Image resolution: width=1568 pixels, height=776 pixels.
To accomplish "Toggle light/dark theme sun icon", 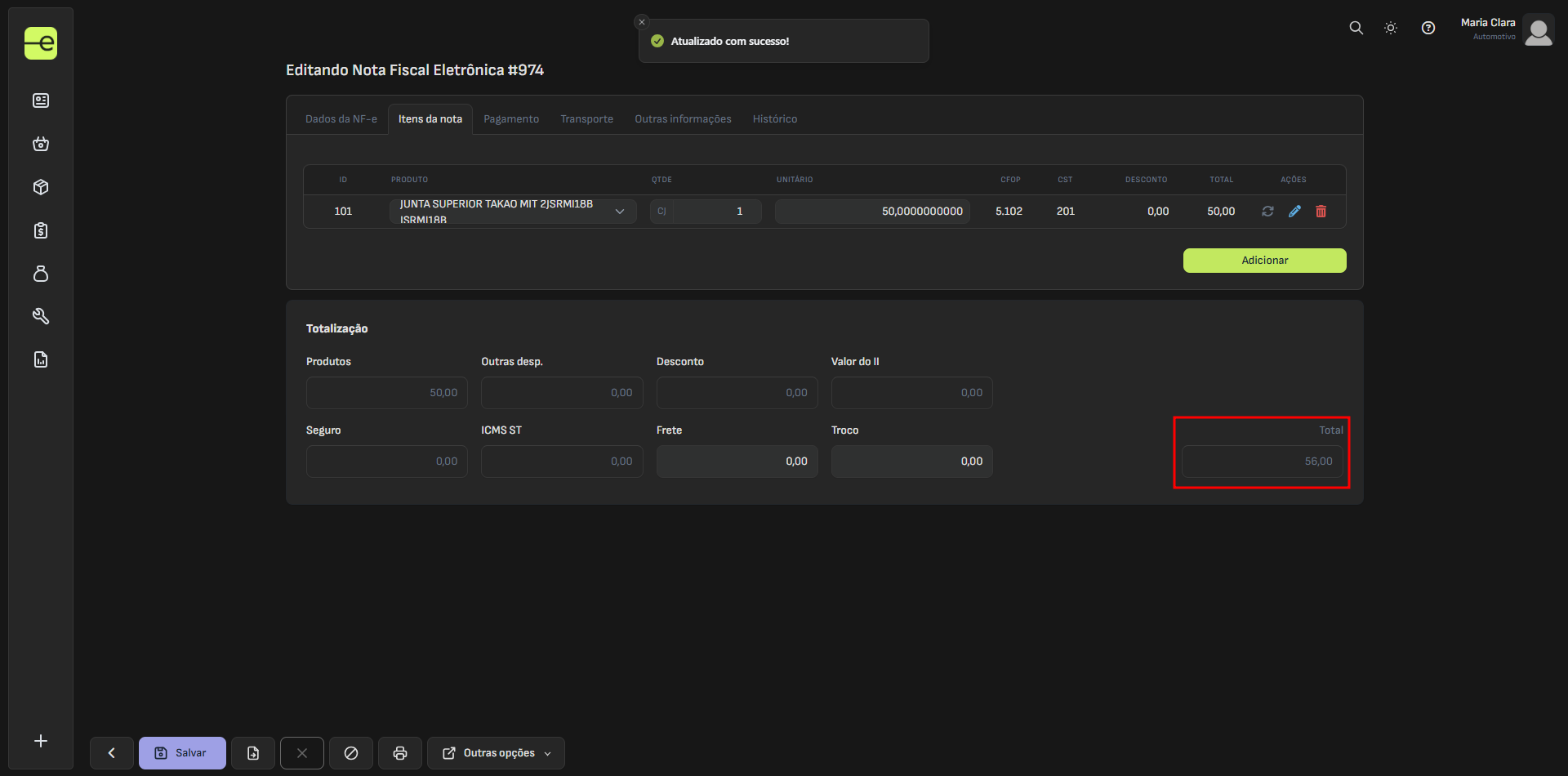I will [1391, 28].
